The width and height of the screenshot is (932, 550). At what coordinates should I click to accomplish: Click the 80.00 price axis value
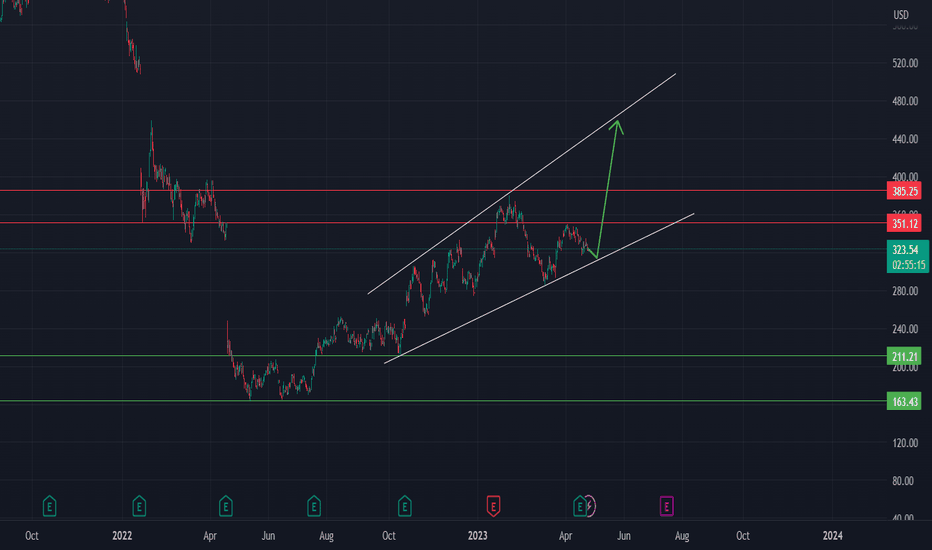click(903, 481)
